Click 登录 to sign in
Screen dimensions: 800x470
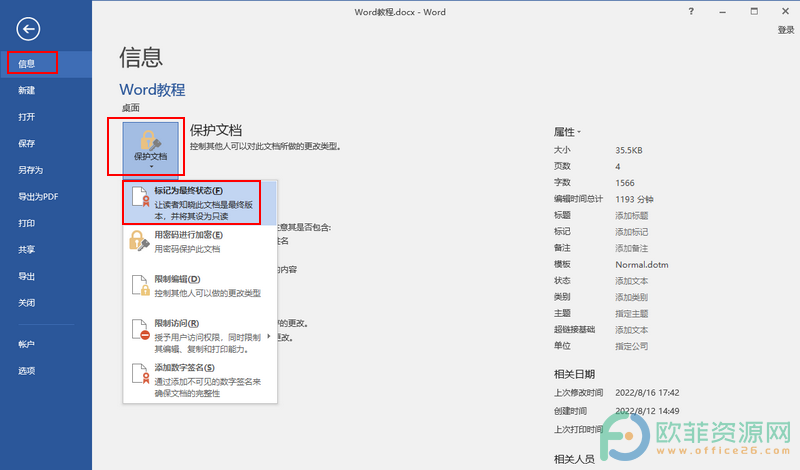[786, 30]
